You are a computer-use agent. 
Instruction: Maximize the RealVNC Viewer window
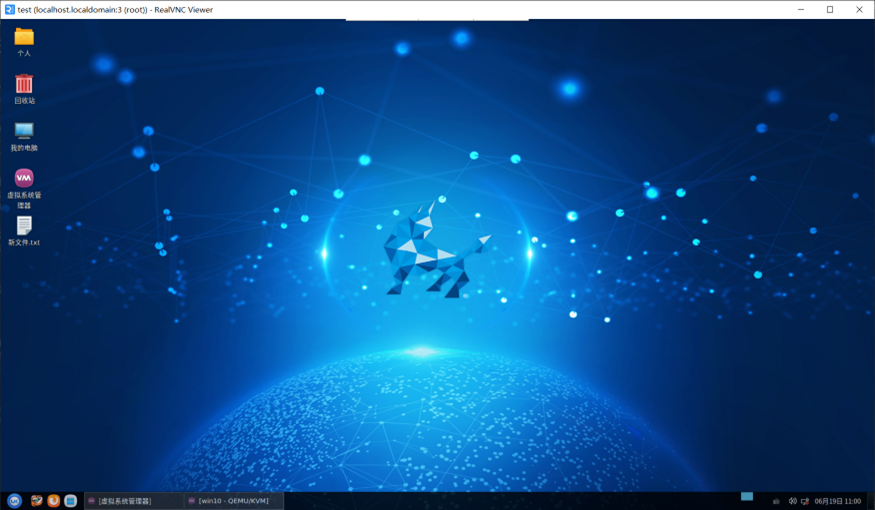(x=830, y=9)
